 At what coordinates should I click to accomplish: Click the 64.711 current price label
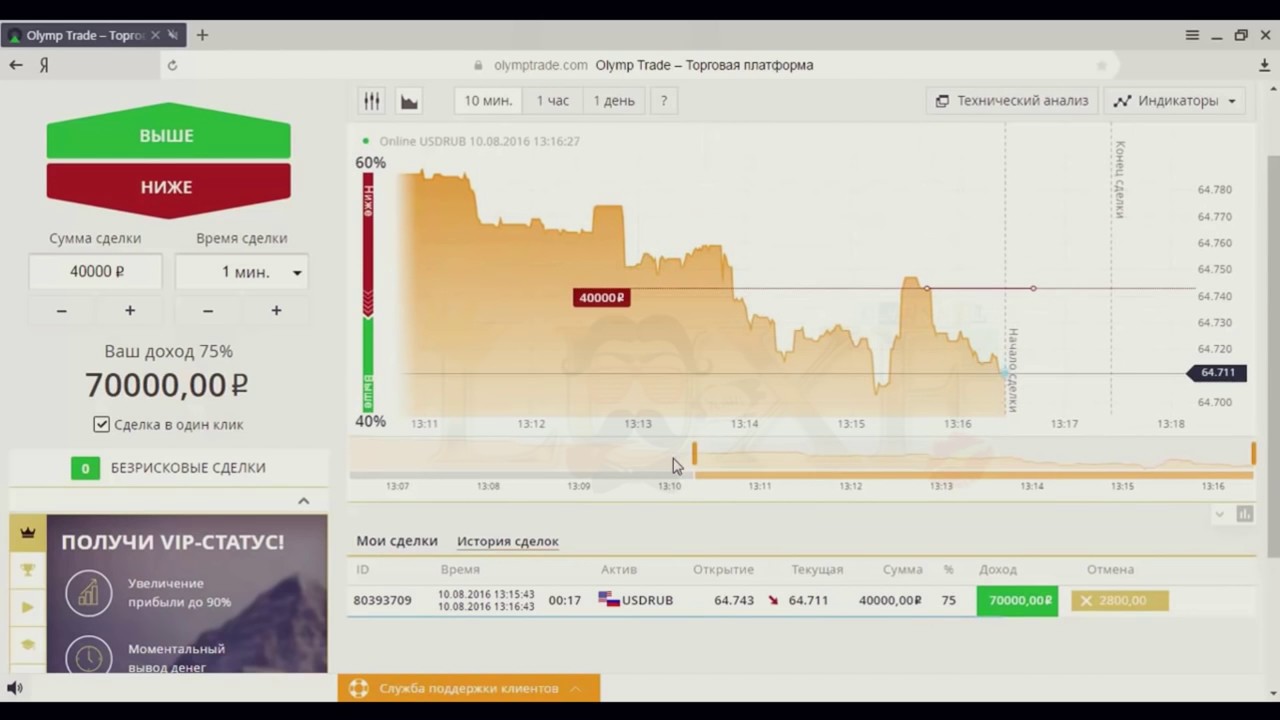[1217, 372]
